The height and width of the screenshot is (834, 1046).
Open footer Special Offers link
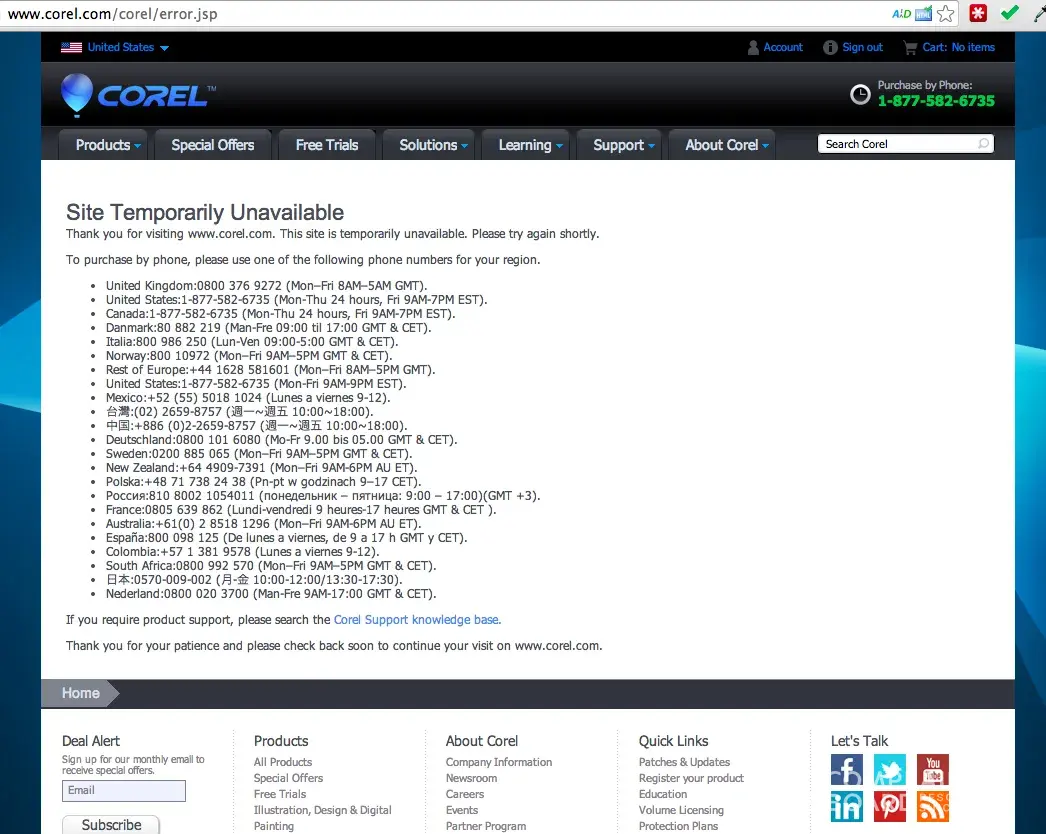click(x=288, y=778)
